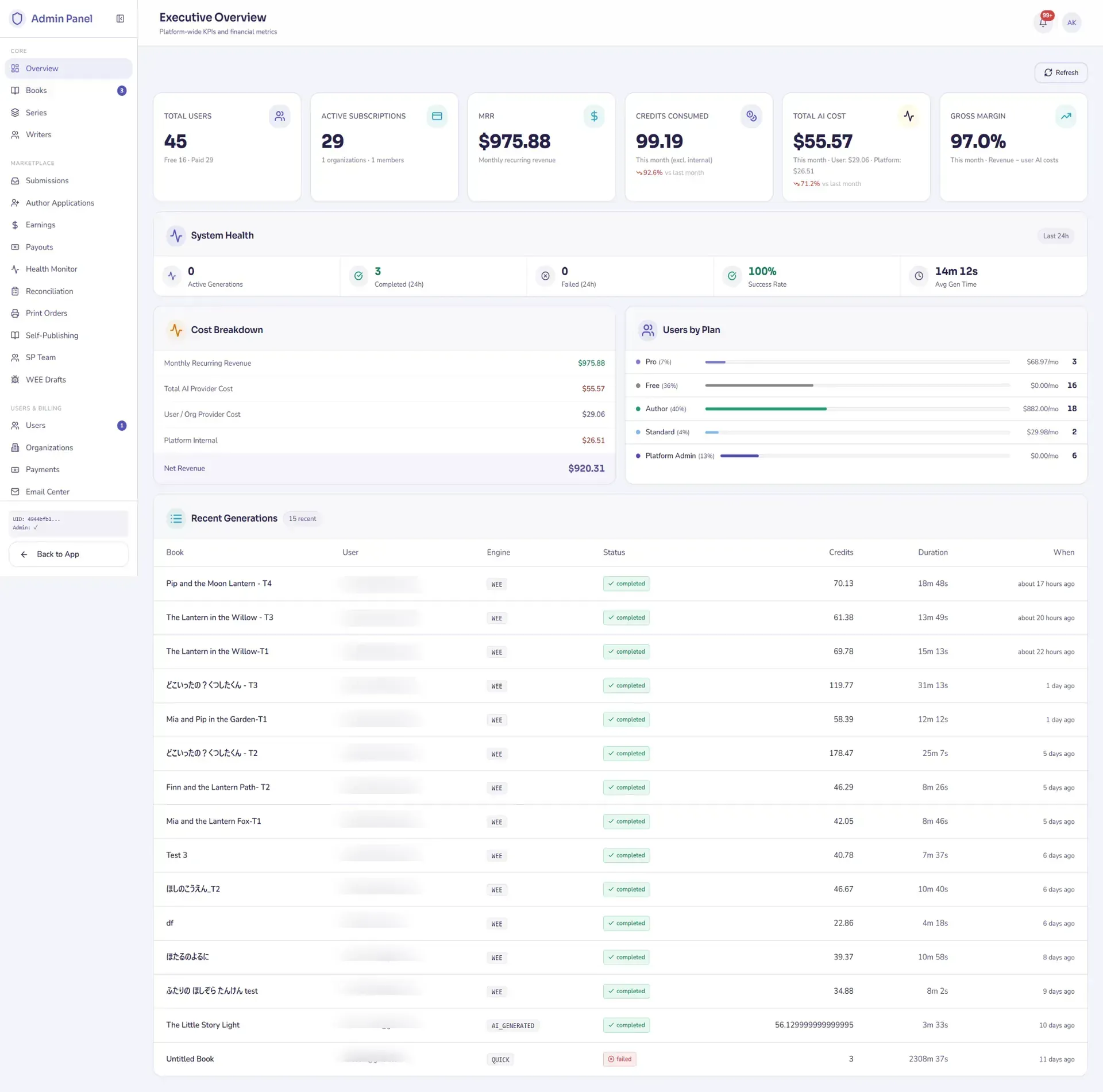Go to Payments page

click(68, 469)
